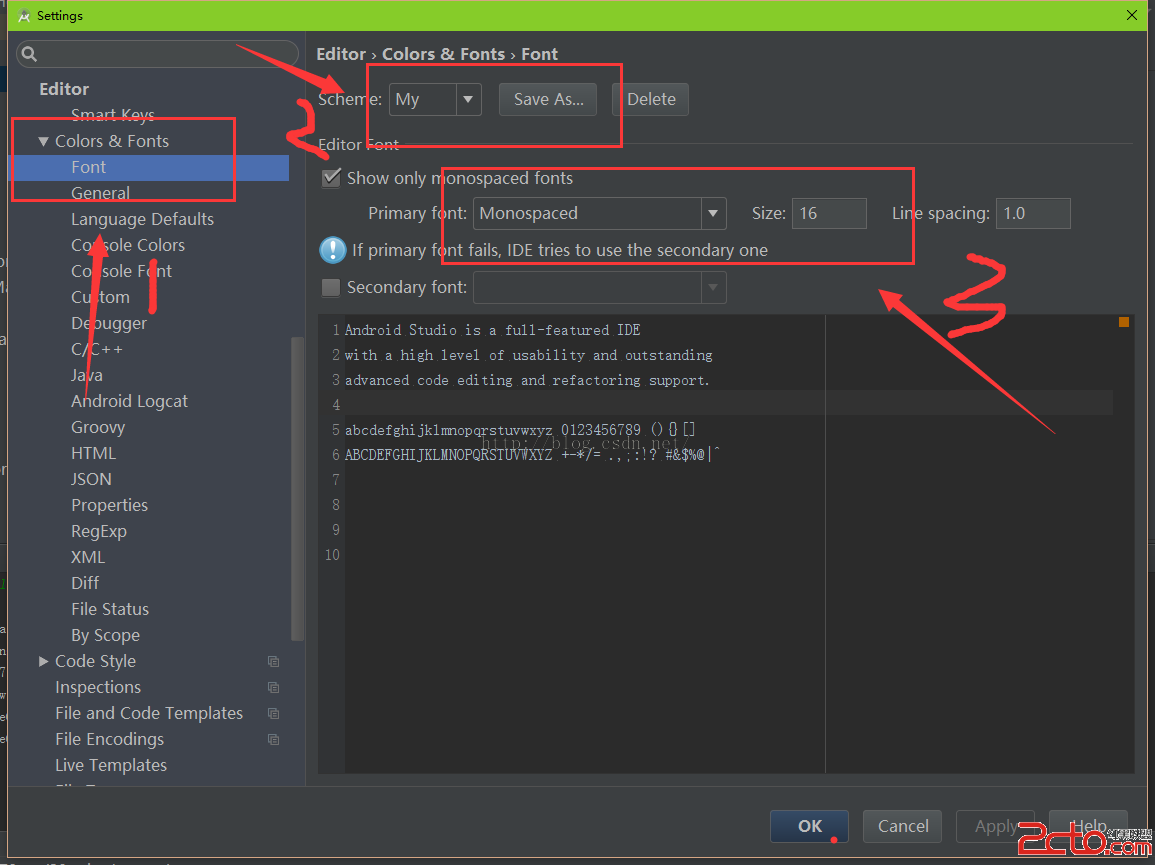Enable the Secondary font checkbox

click(x=331, y=287)
